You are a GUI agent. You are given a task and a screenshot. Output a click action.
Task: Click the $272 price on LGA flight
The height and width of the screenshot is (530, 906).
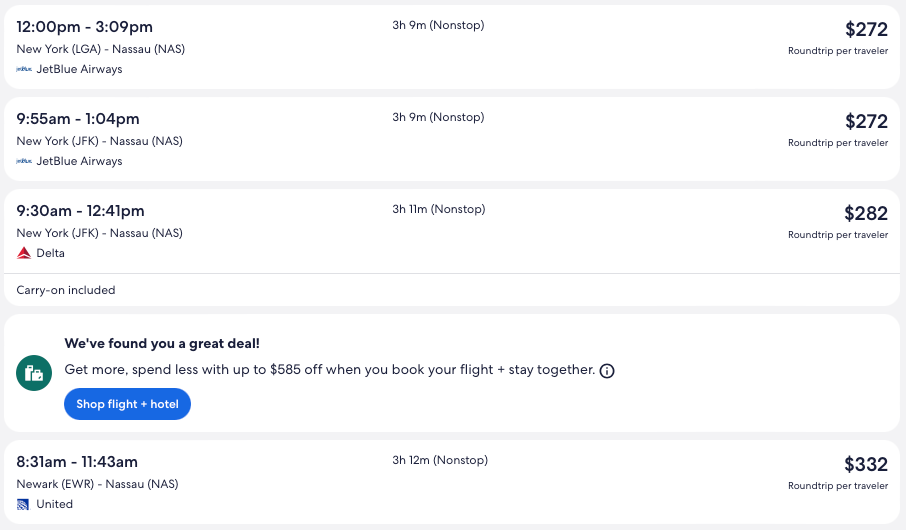point(865,30)
